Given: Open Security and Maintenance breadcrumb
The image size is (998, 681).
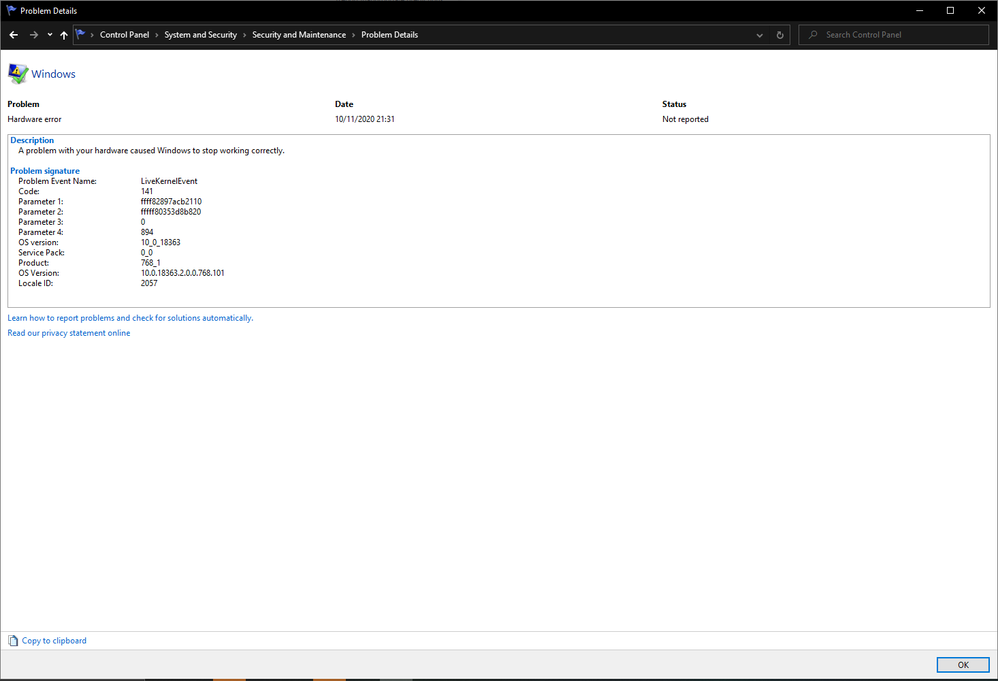Looking at the screenshot, I should (299, 35).
